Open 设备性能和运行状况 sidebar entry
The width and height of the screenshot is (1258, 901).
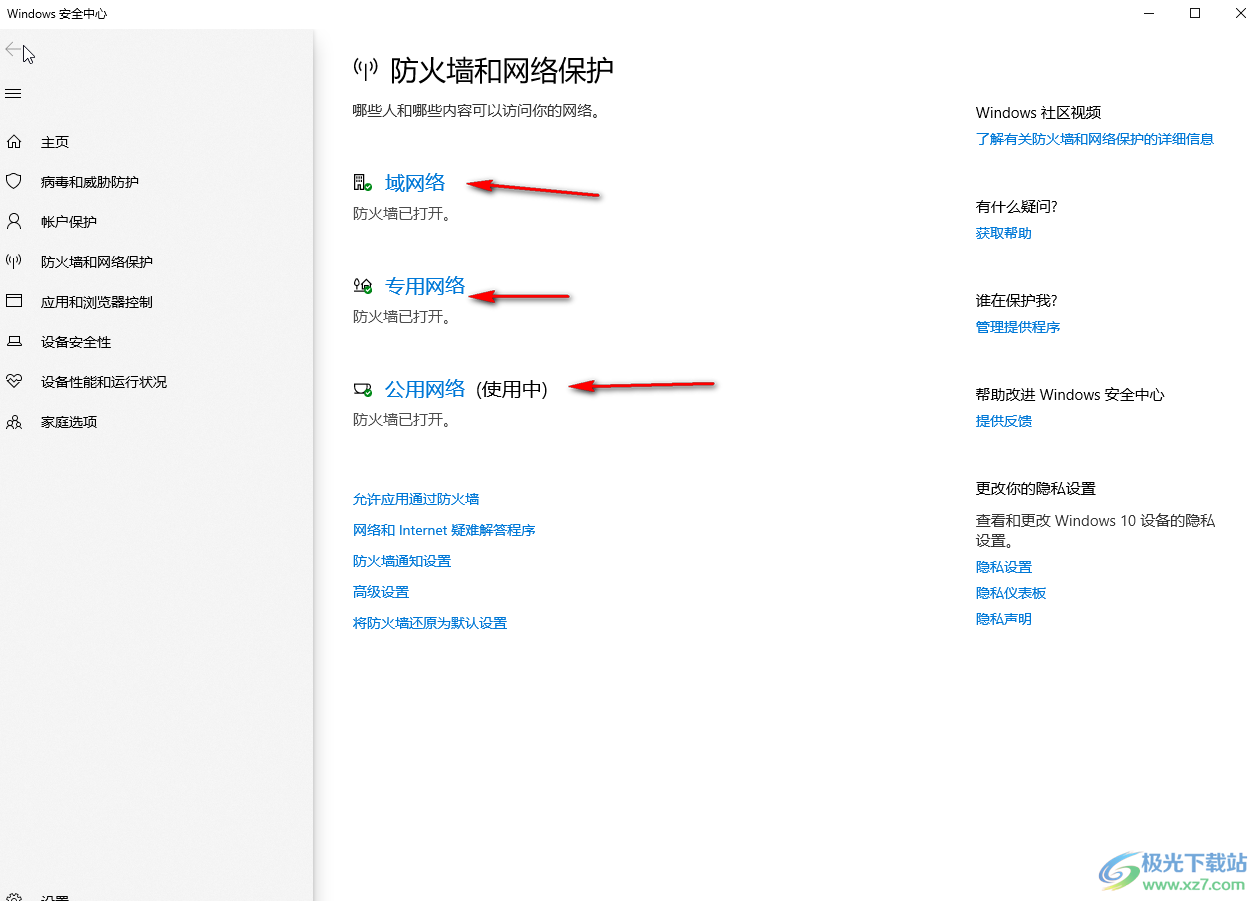pyautogui.click(x=104, y=382)
